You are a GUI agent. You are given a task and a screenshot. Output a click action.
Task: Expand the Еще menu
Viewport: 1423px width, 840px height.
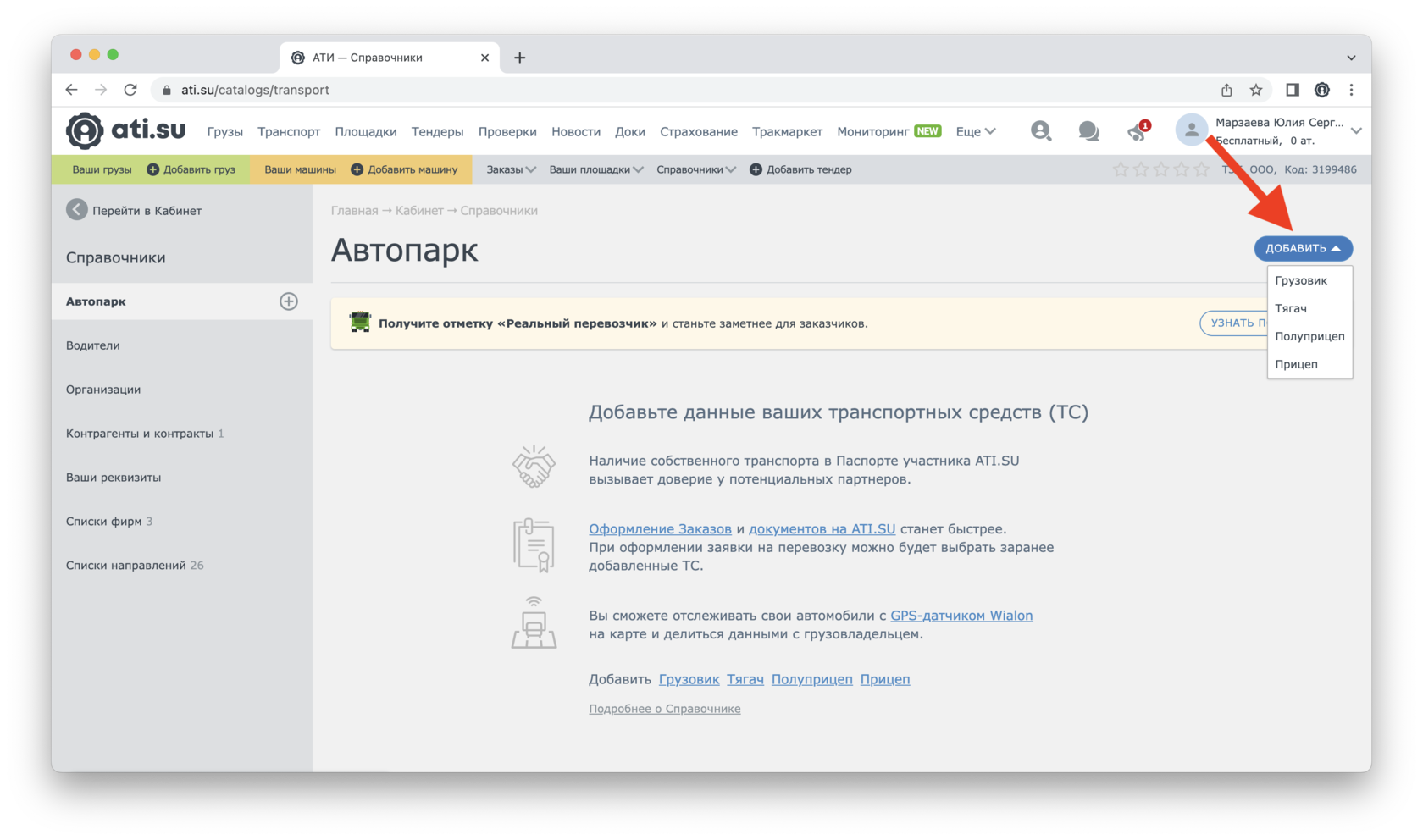(x=976, y=131)
